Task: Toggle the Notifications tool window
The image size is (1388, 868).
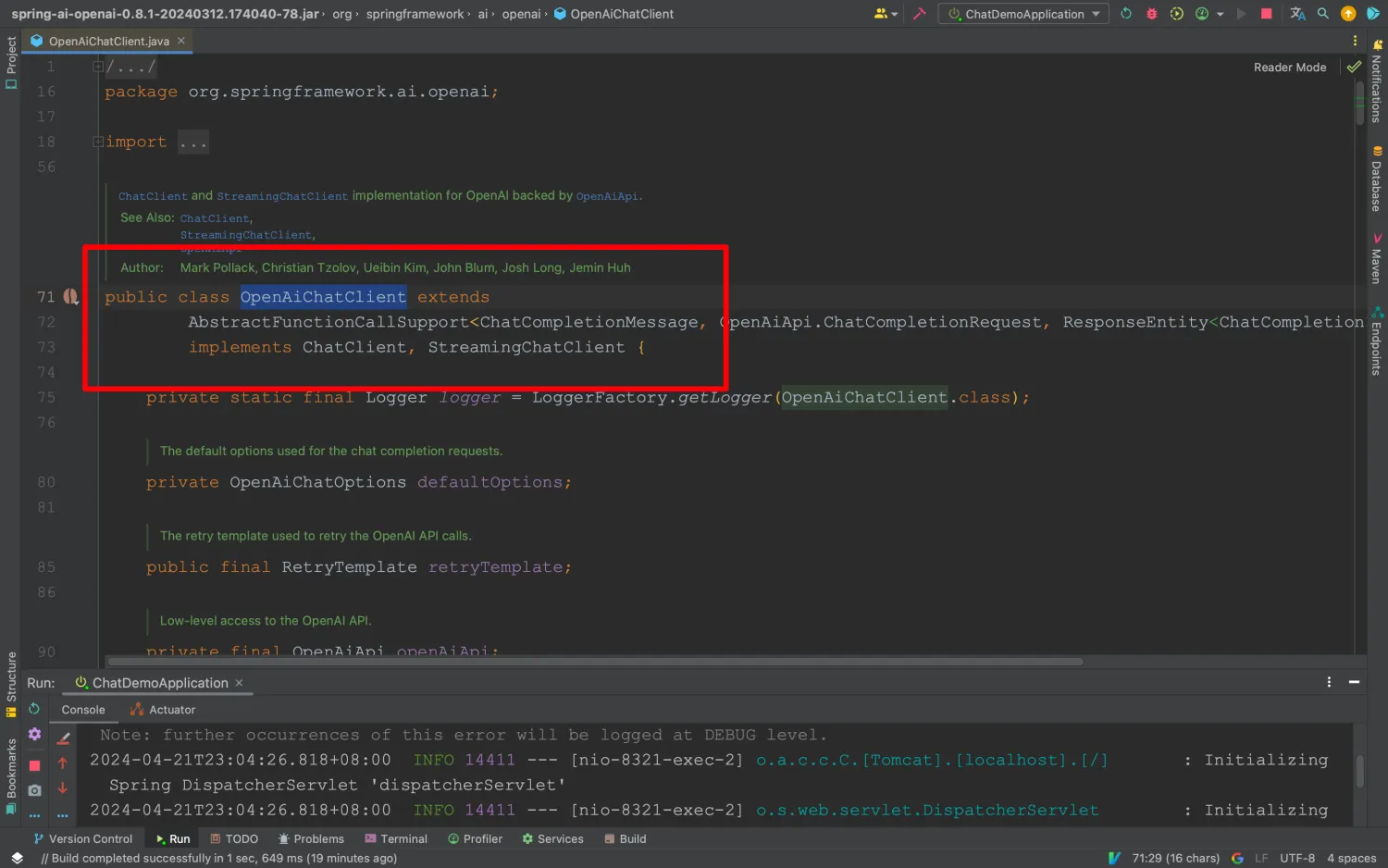Action: (x=1377, y=81)
